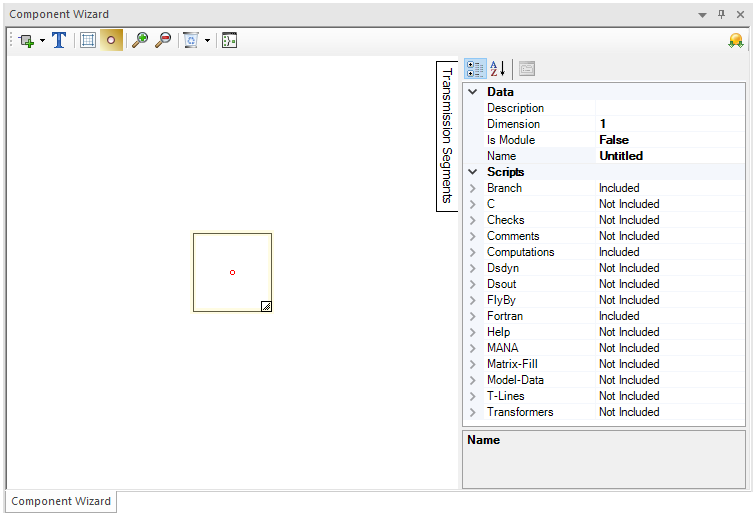Click the zoom out magnifier icon
This screenshot has height=516, width=756.
click(x=163, y=41)
